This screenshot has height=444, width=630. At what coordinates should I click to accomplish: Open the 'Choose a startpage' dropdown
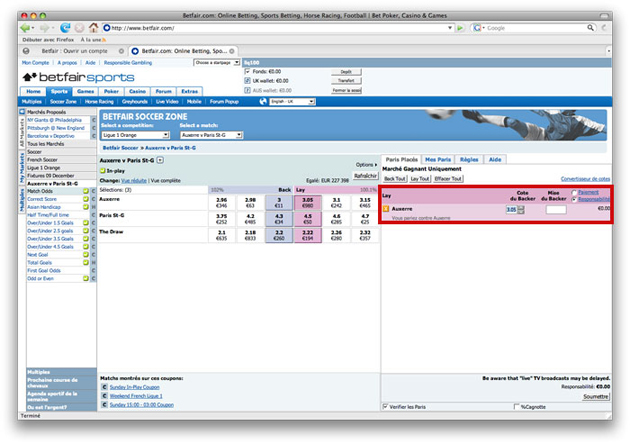coord(217,63)
